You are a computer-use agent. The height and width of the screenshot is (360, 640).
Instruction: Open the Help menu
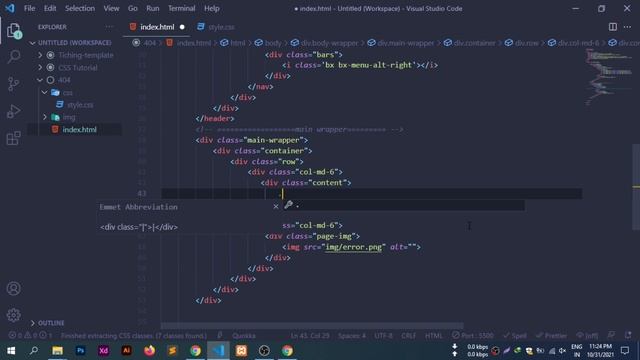212,8
